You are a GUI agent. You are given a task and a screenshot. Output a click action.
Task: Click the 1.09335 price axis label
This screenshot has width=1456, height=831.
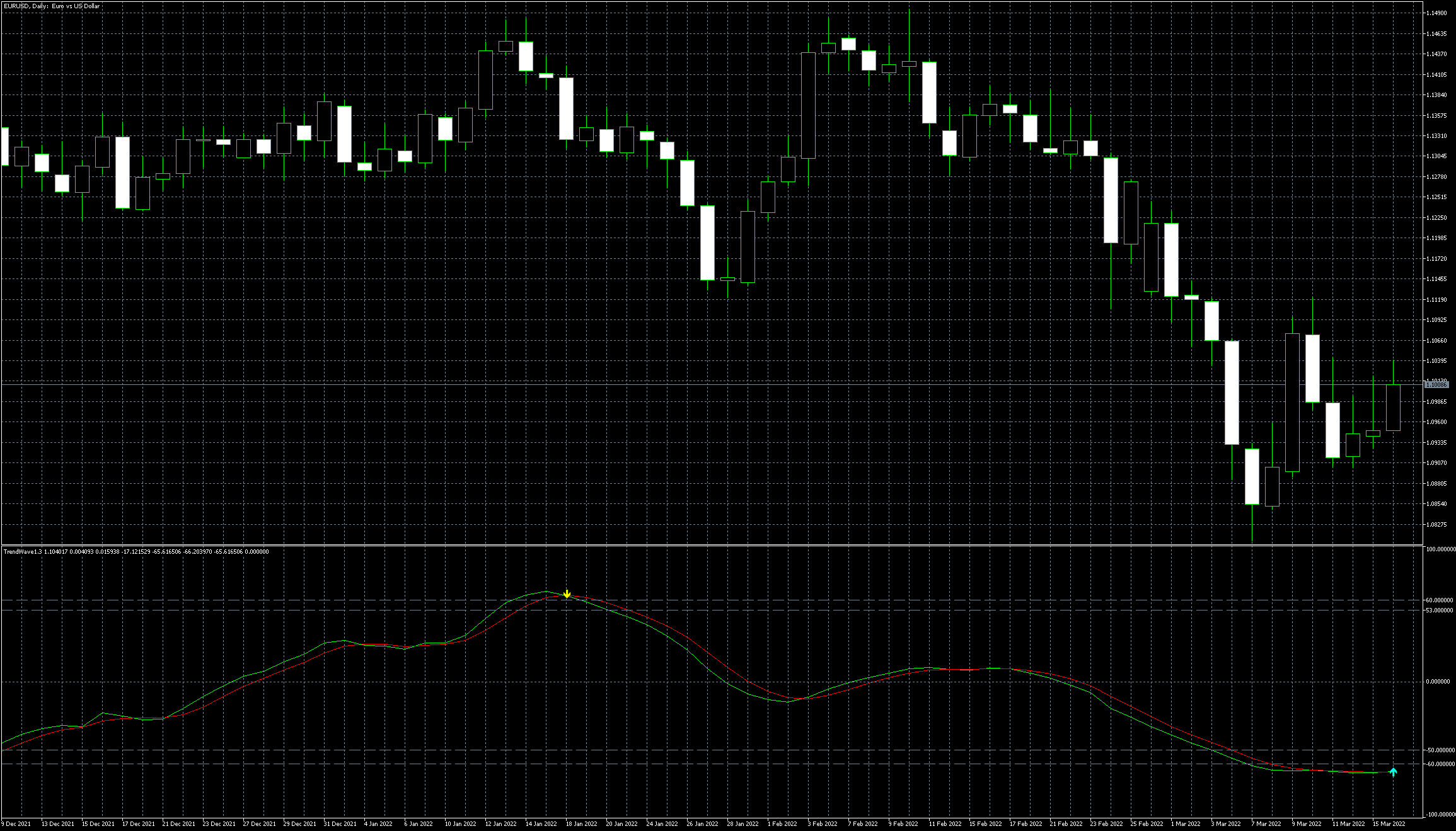(x=1436, y=443)
